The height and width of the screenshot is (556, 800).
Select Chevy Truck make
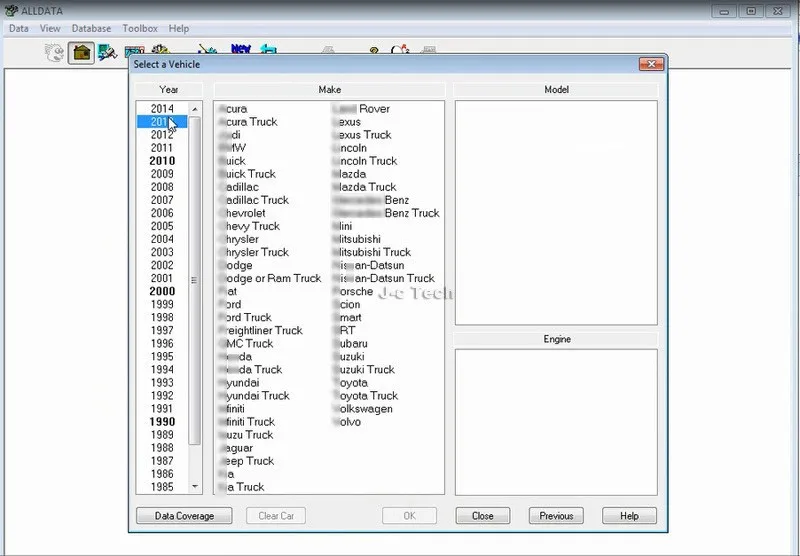pyautogui.click(x=249, y=226)
